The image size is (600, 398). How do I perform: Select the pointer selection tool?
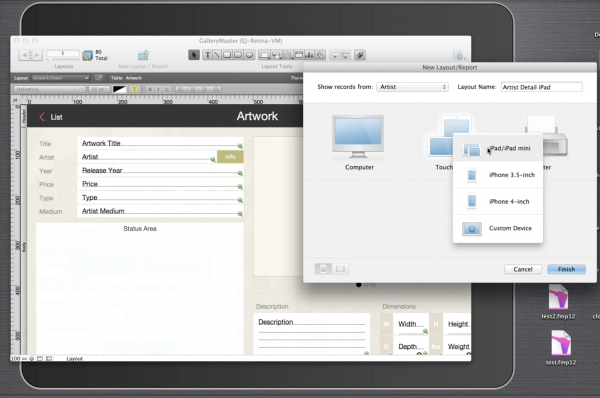pos(194,55)
